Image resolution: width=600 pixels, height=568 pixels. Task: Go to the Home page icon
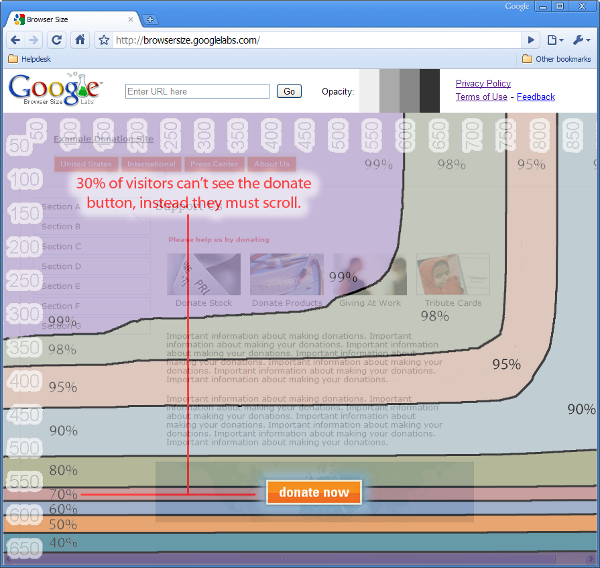pos(80,40)
